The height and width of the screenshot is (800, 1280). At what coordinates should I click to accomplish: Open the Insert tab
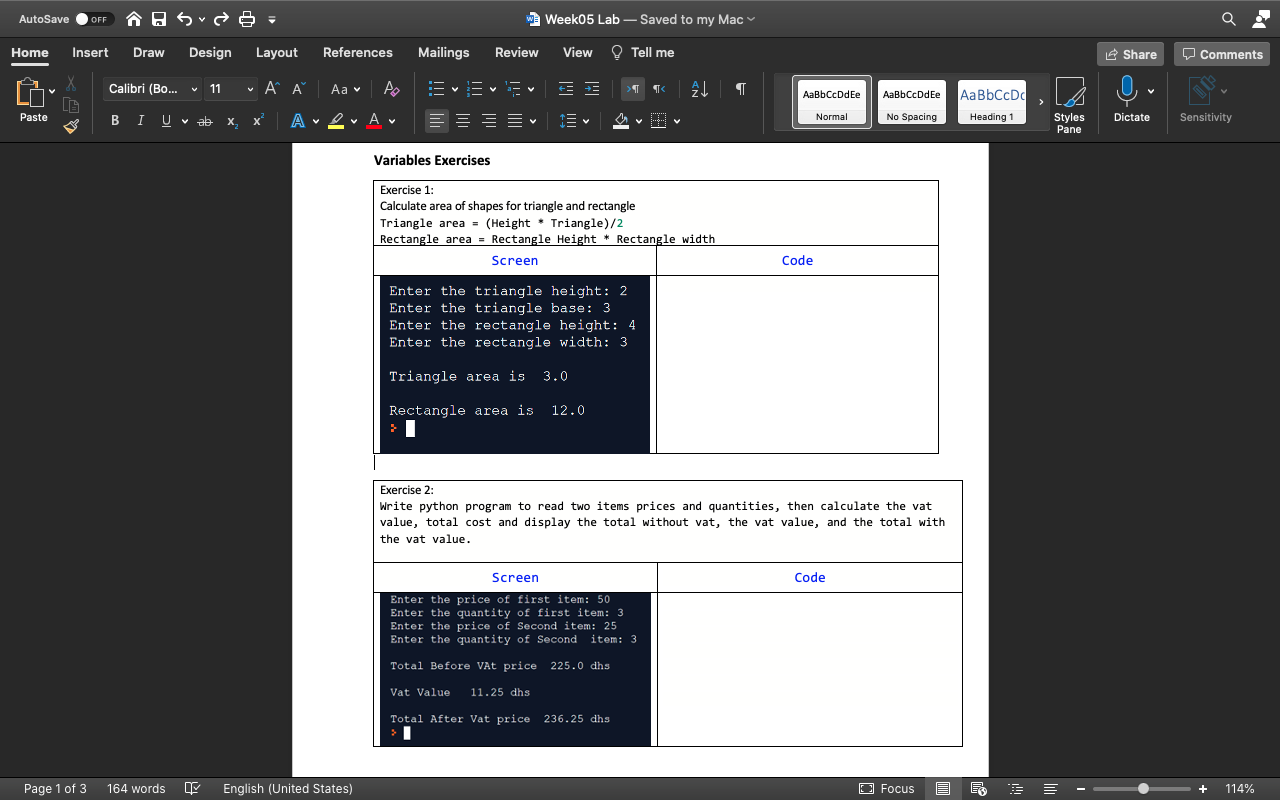pyautogui.click(x=90, y=52)
